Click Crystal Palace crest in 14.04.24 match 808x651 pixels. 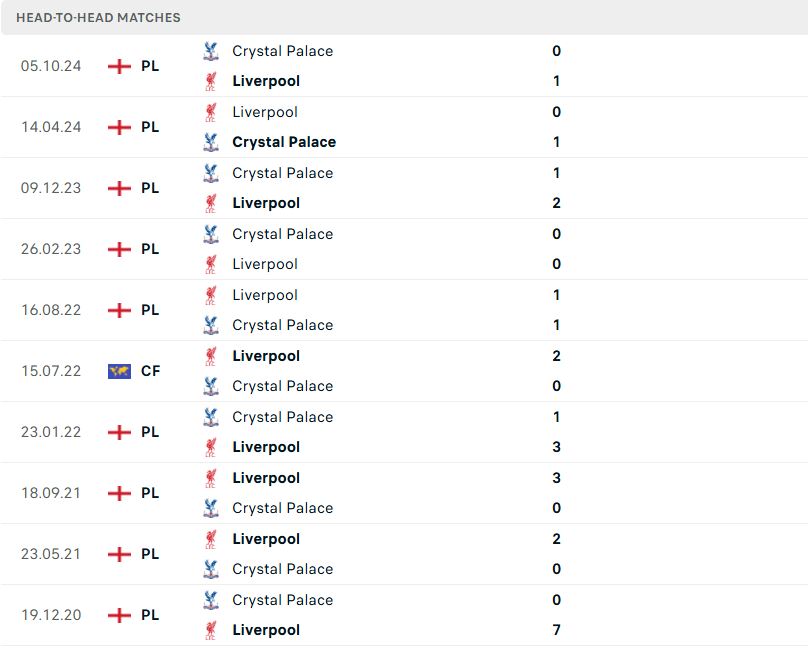pyautogui.click(x=211, y=142)
